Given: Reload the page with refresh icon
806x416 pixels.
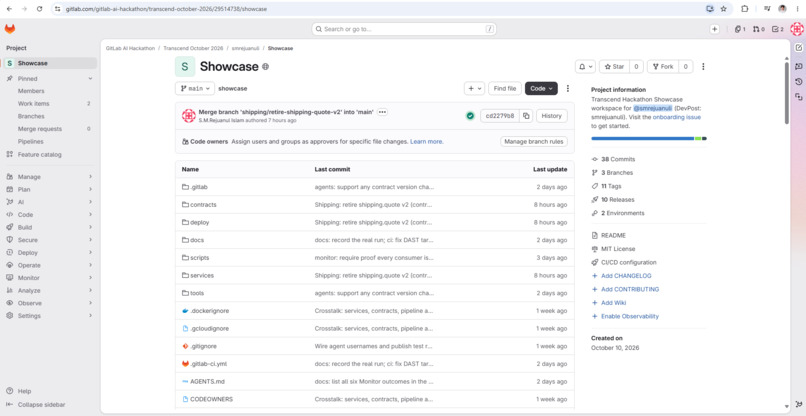Looking at the screenshot, I should pos(40,9).
